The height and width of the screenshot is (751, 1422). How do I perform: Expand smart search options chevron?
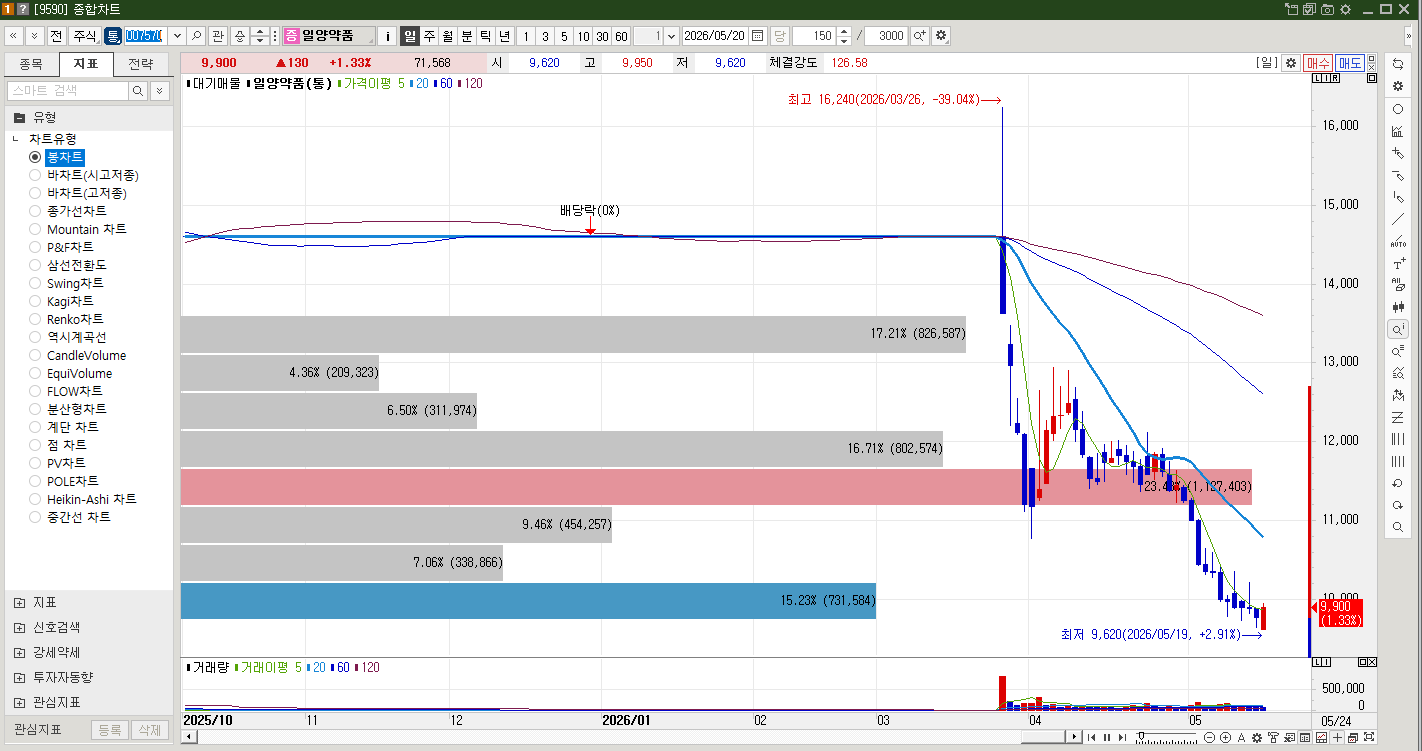click(159, 91)
